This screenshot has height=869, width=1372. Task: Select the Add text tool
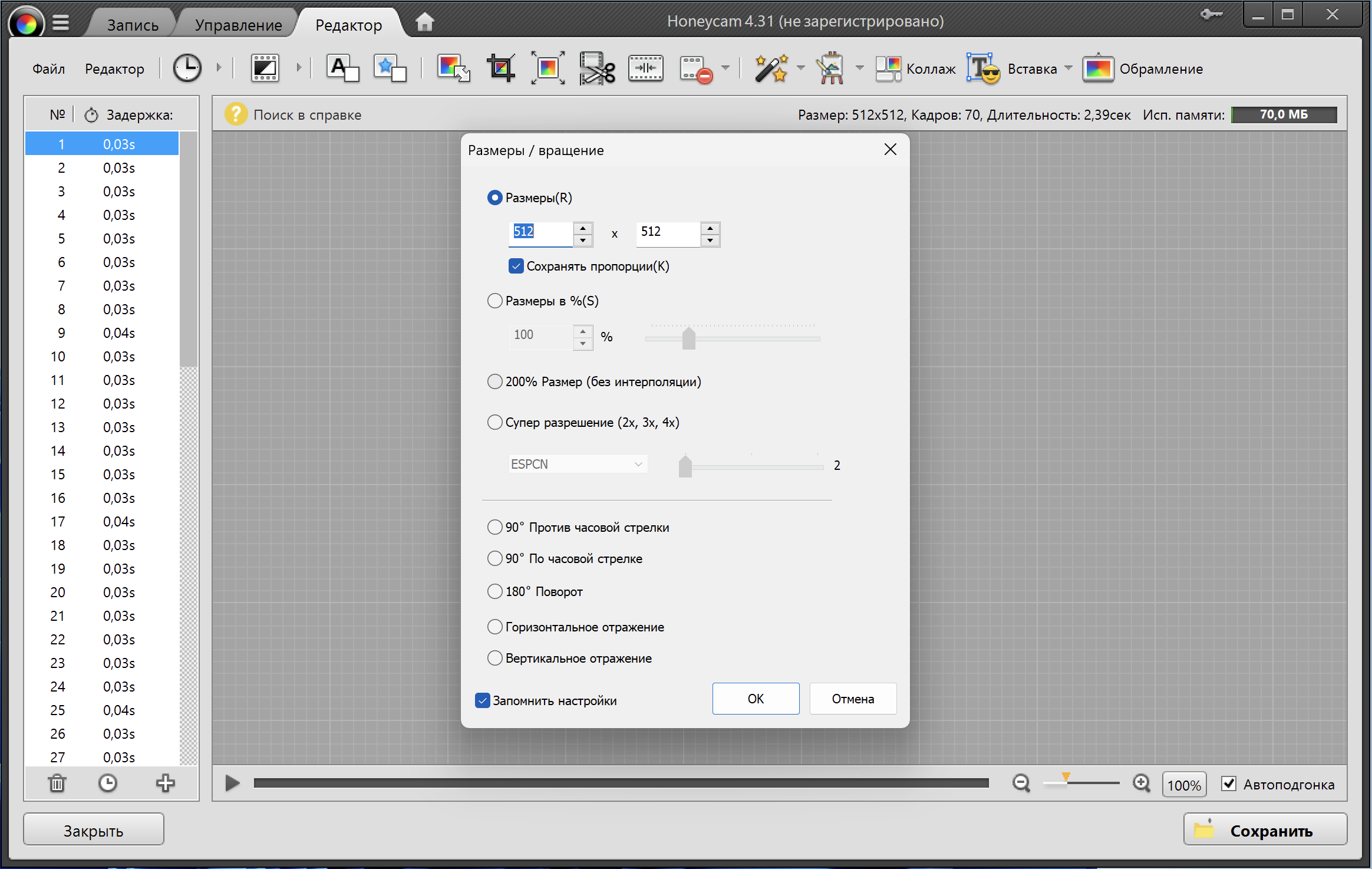(343, 68)
